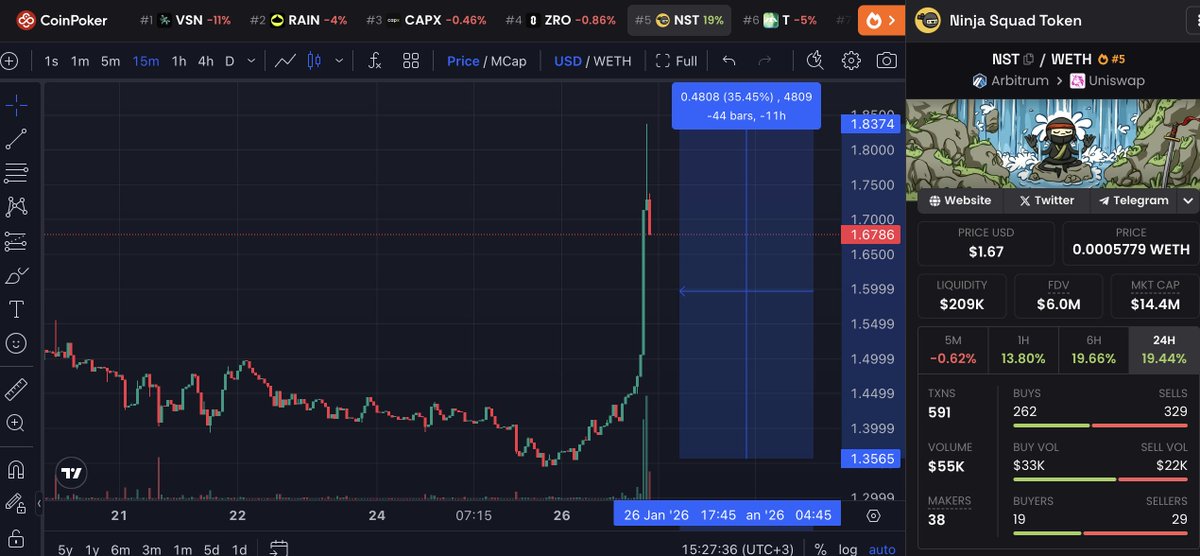Toggle auto scale mode
Screen dimensions: 1200x556
(882, 549)
